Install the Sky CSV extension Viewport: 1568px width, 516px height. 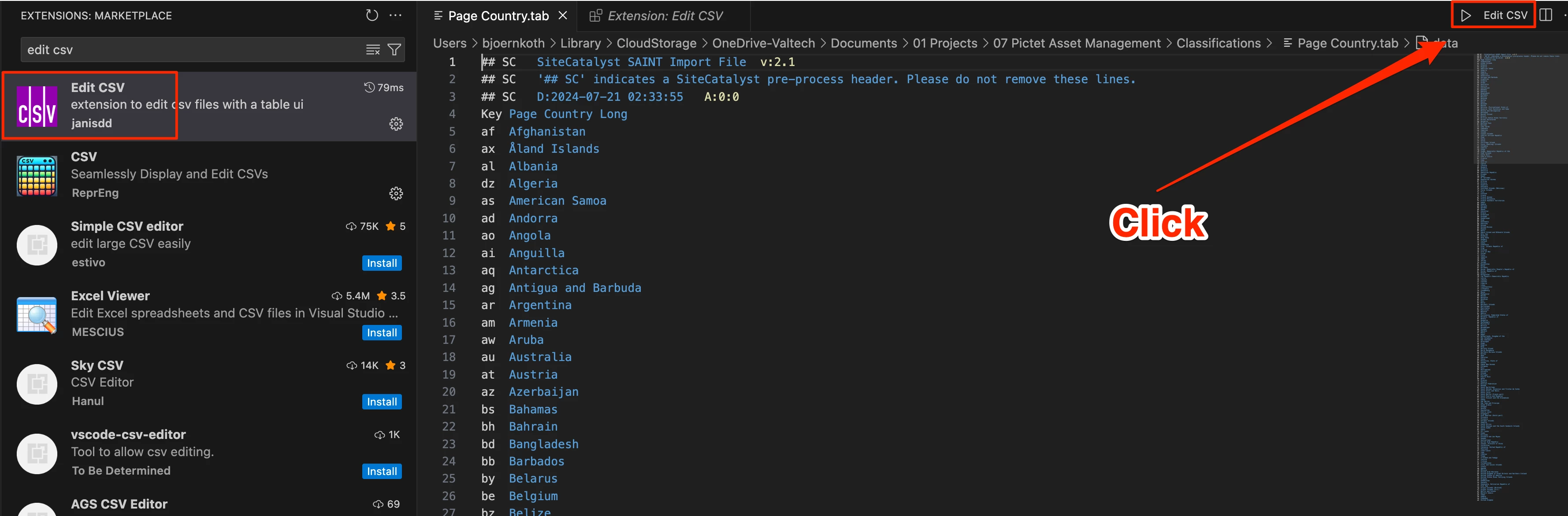tap(382, 402)
